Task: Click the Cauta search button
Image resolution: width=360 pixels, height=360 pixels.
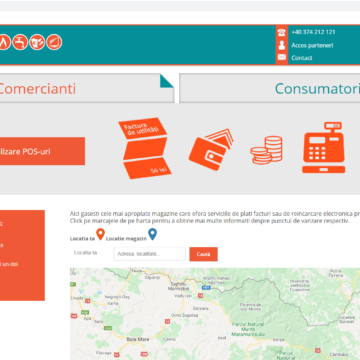Action: [203, 254]
